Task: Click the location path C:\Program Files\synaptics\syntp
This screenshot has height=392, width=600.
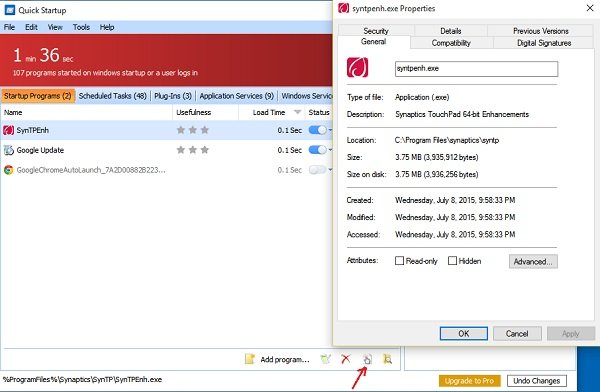Action: pos(447,140)
